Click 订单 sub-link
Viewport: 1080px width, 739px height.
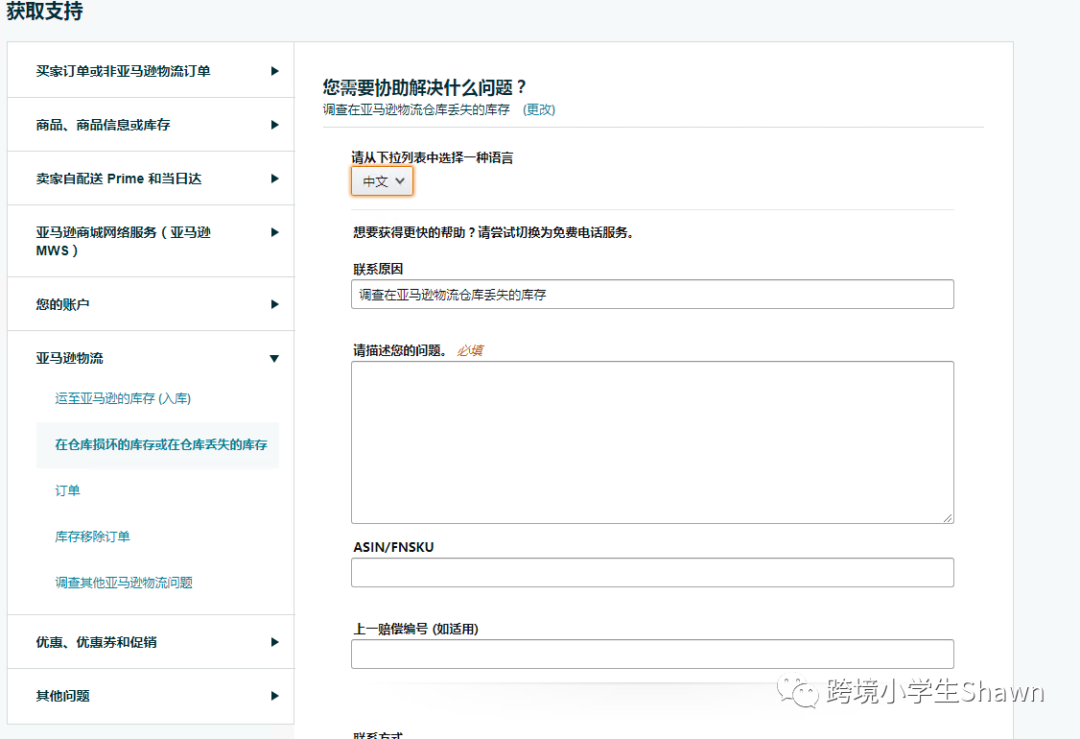pos(68,490)
